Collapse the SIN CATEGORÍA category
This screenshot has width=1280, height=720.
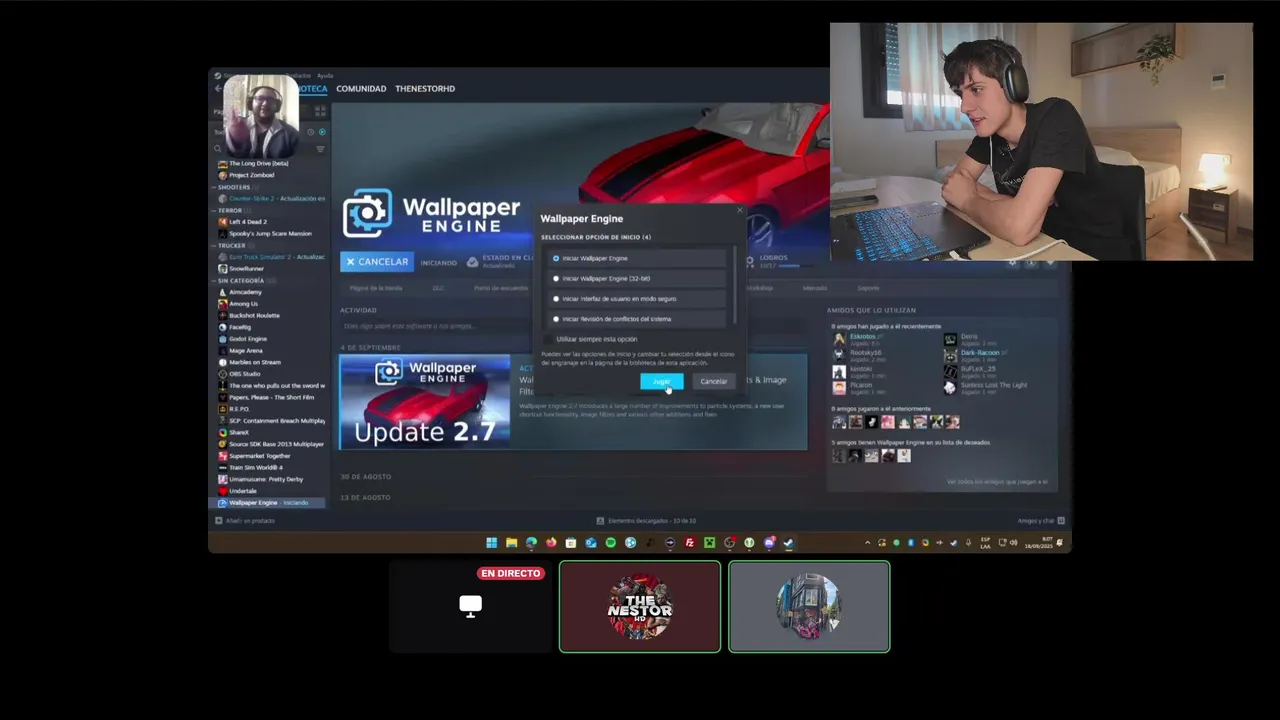click(214, 281)
